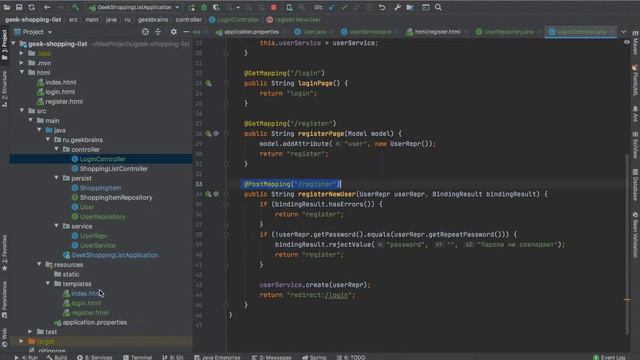Commit changes with the green checkmark
The height and width of the screenshot is (360, 640).
344,7
